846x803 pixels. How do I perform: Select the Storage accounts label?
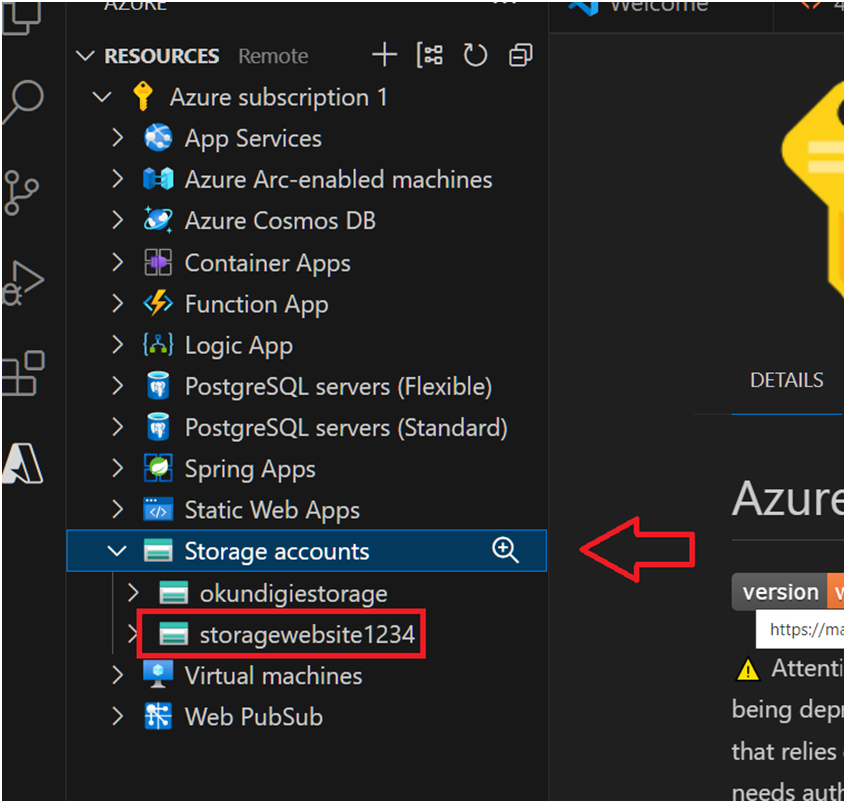(277, 552)
